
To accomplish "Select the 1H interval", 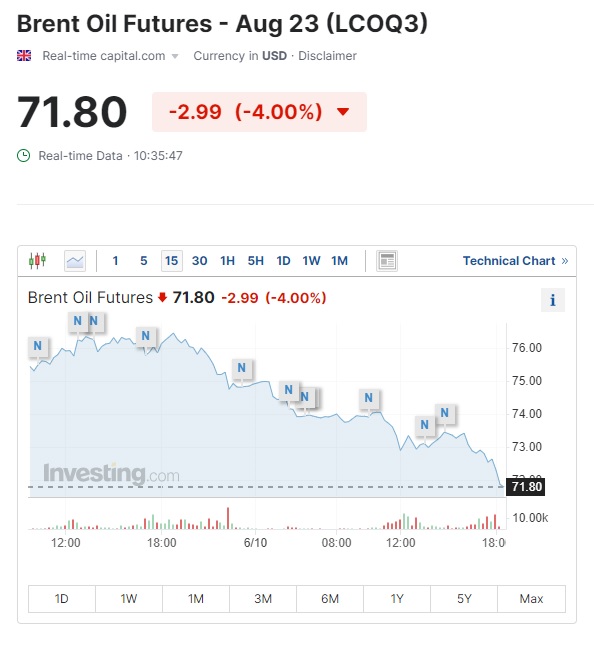I will point(227,261).
